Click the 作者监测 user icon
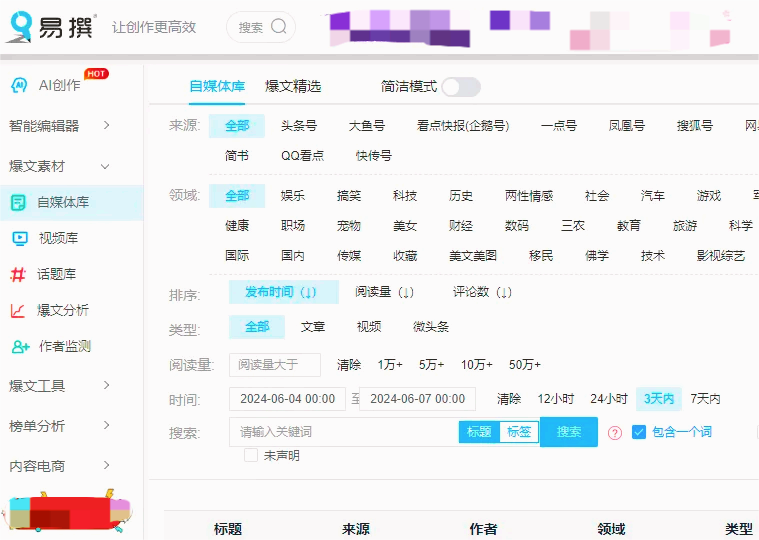The height and width of the screenshot is (540, 759). [x=19, y=346]
